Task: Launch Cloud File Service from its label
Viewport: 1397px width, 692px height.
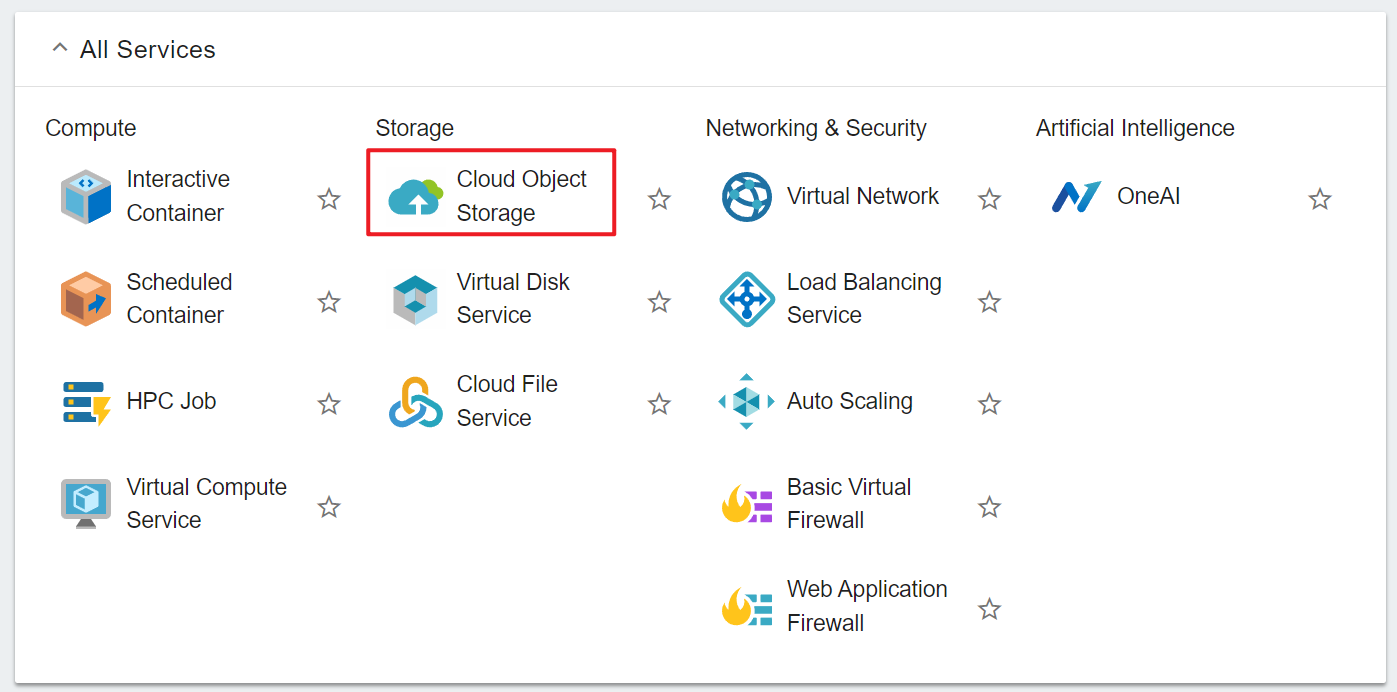Action: [x=507, y=401]
